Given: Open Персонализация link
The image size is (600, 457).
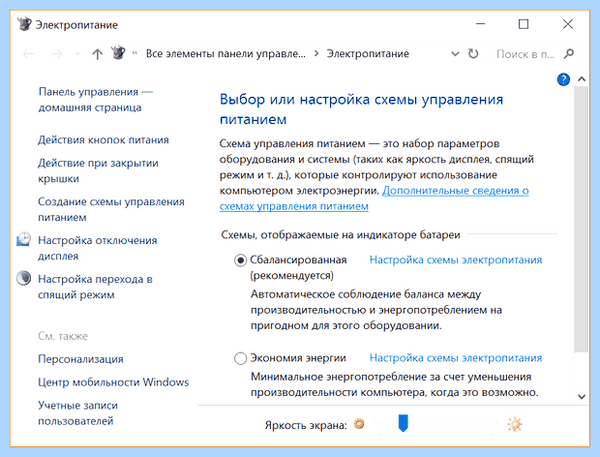Looking at the screenshot, I should (81, 359).
